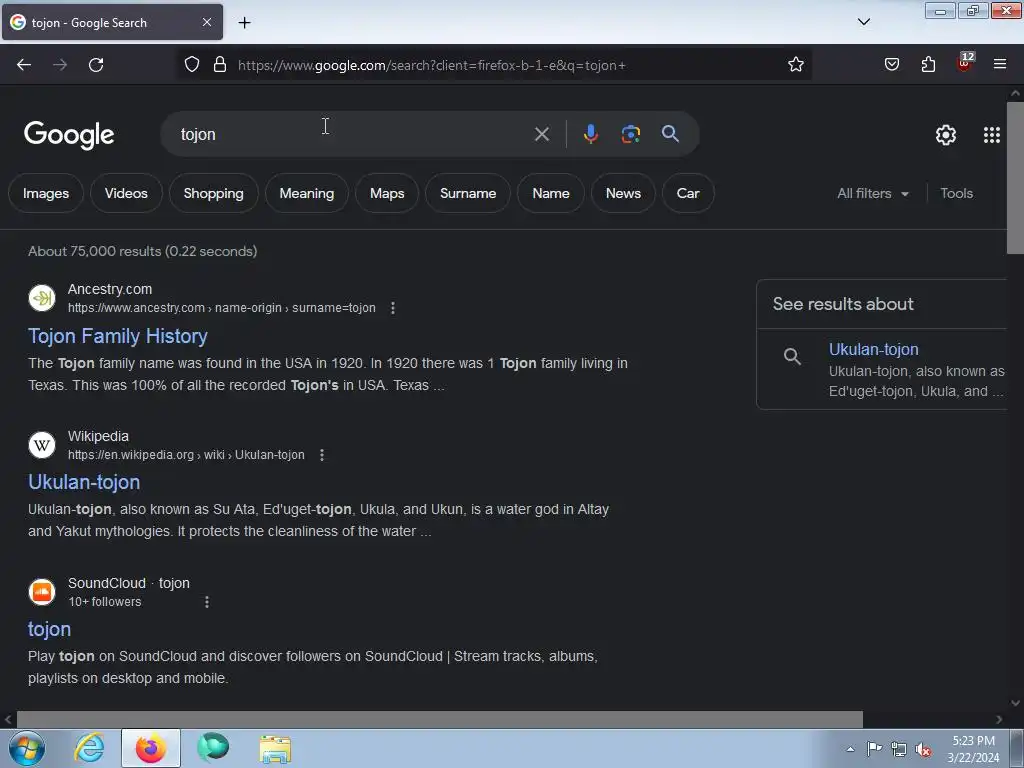Click the browser forward arrow
The height and width of the screenshot is (768, 1024).
tap(60, 65)
